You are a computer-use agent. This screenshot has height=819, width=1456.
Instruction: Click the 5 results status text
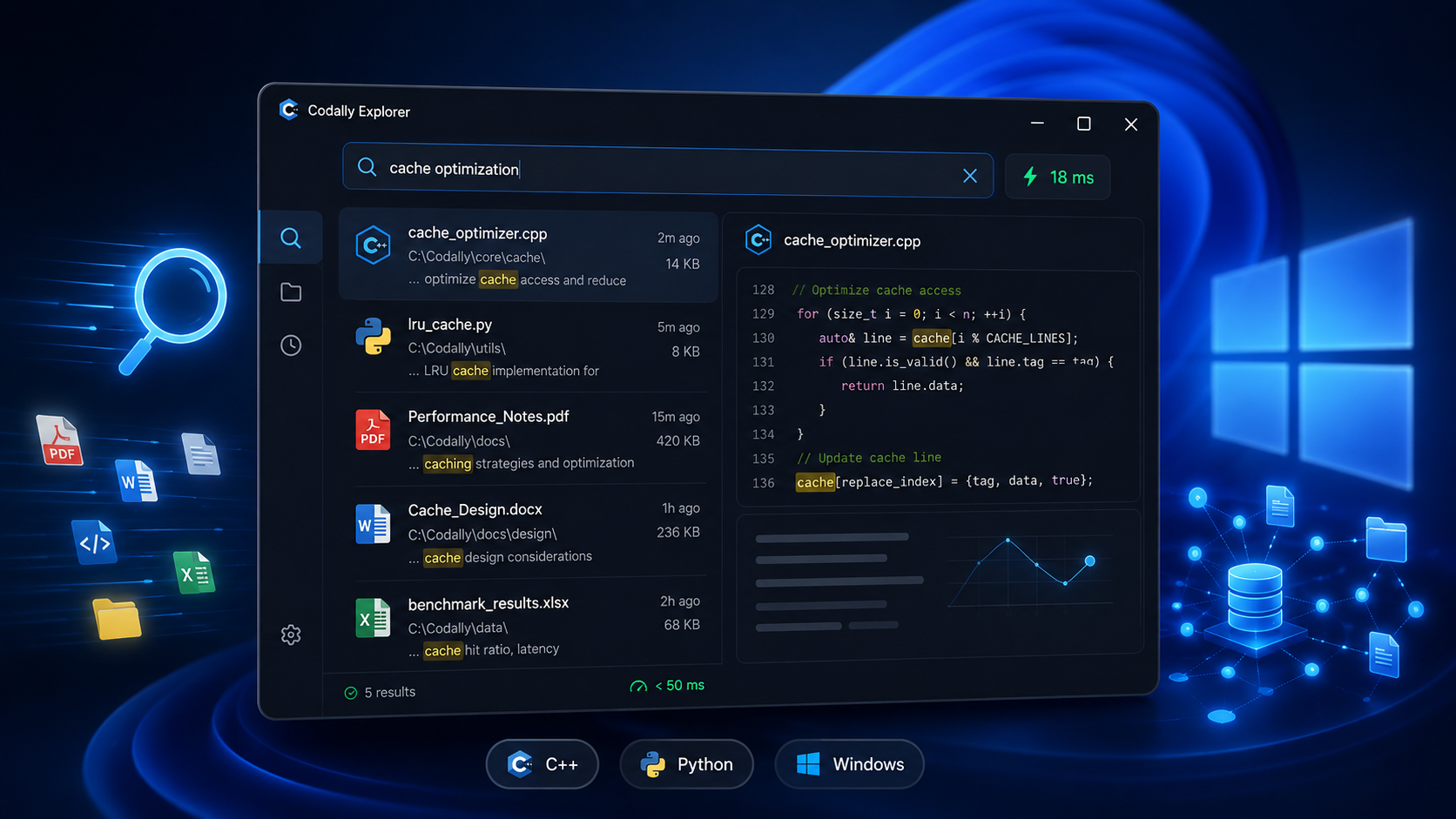click(x=390, y=692)
